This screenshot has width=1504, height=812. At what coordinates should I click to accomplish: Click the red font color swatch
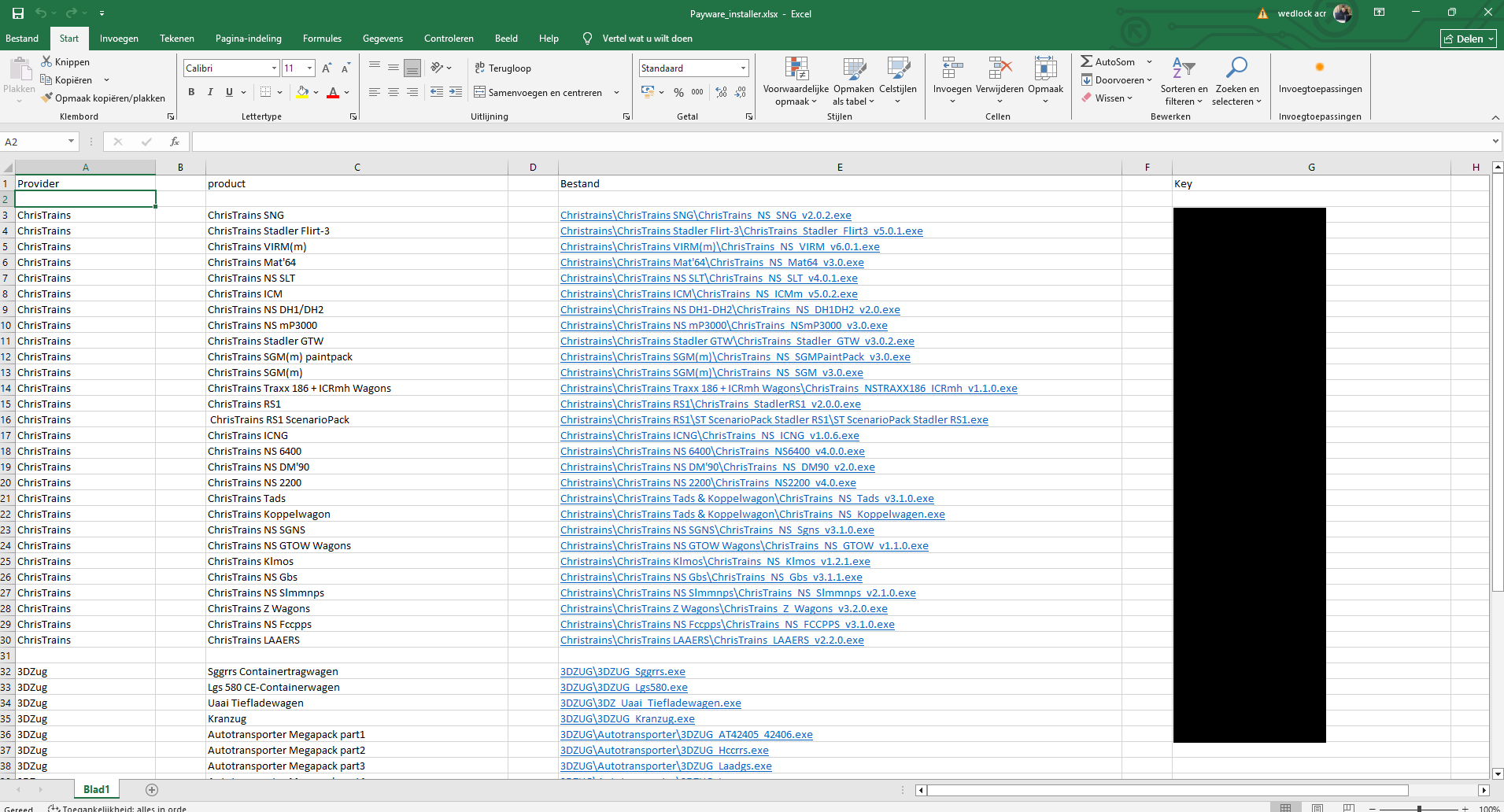pos(333,92)
